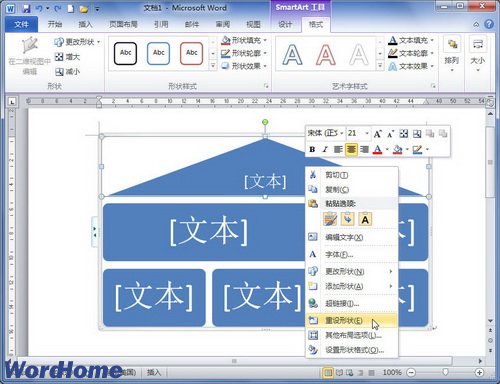Viewport: 500px width, 384px height.
Task: Click the enlarge shape icon in mini toolbar
Action: (x=404, y=134)
